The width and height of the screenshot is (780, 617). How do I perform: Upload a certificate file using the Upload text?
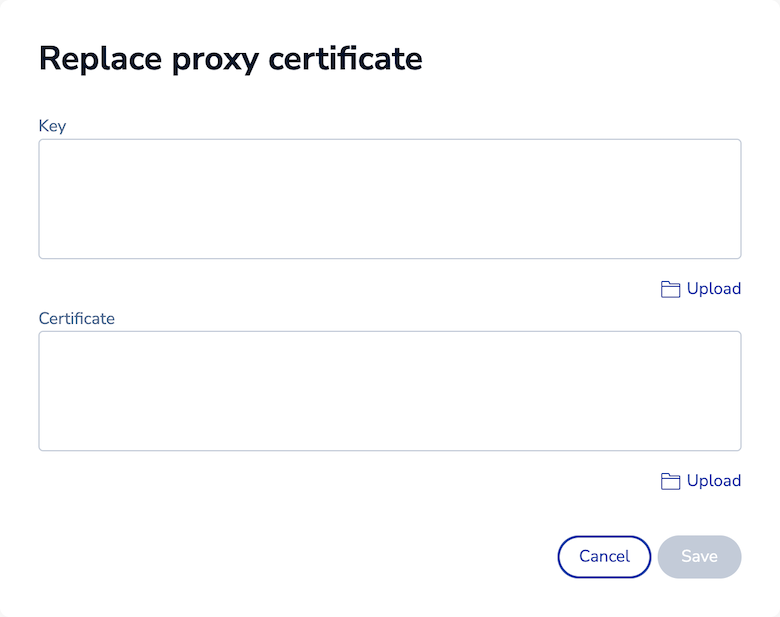click(713, 481)
